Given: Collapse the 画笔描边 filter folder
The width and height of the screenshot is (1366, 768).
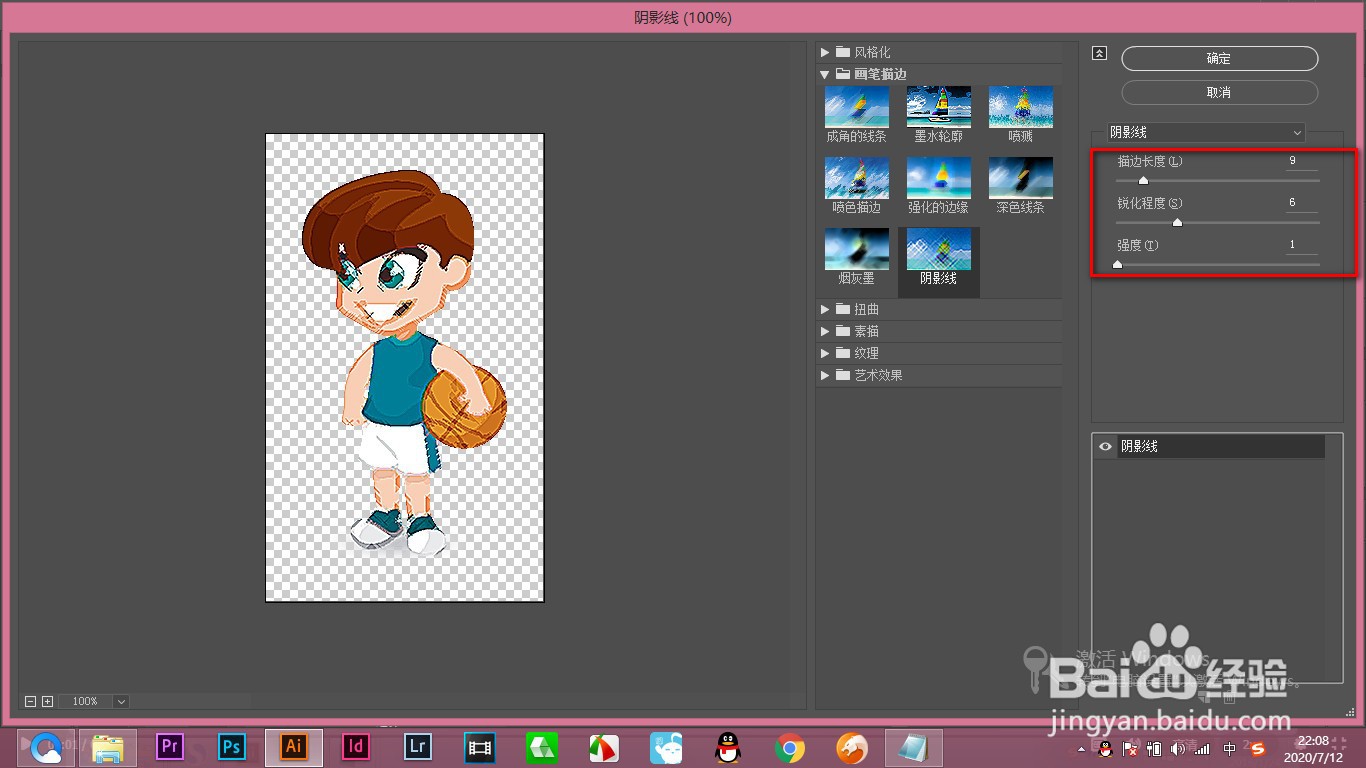Looking at the screenshot, I should [x=825, y=74].
